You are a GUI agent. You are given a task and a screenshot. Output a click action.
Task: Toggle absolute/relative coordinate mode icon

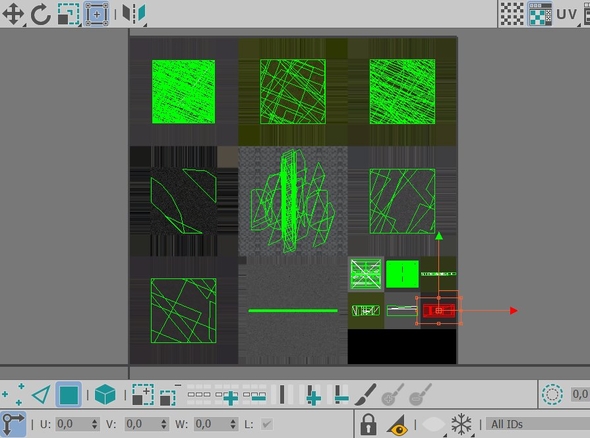click(14, 424)
